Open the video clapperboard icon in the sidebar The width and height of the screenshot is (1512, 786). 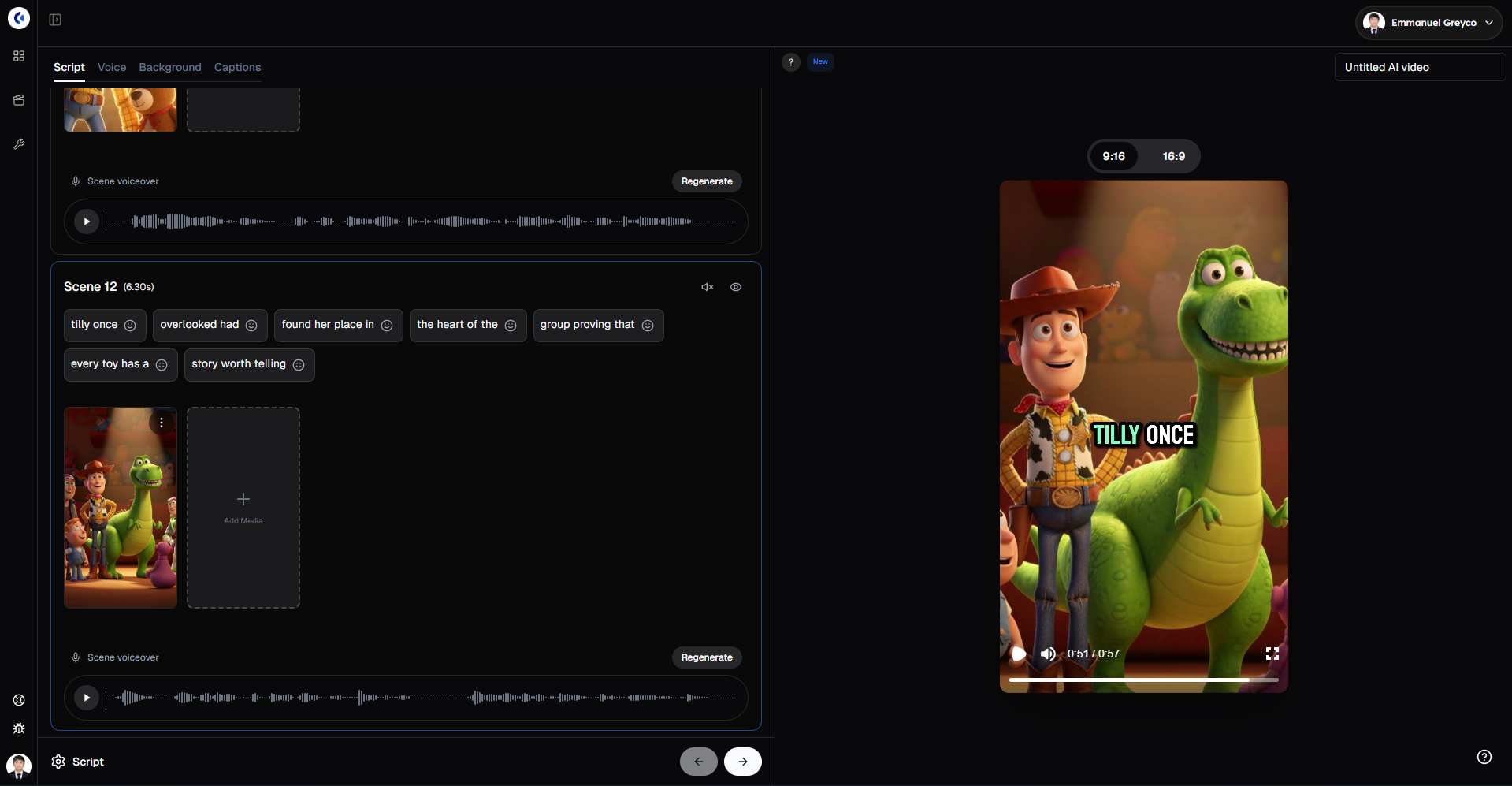tap(19, 100)
